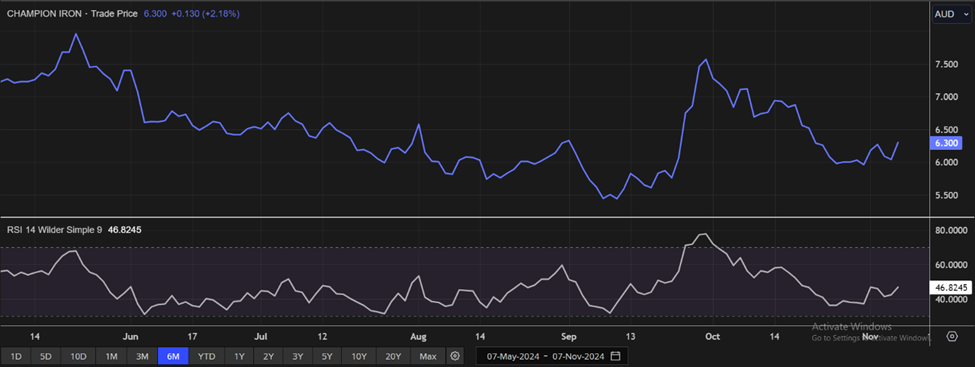Show the Max price history
Image resolution: width=975 pixels, height=367 pixels.
point(428,356)
